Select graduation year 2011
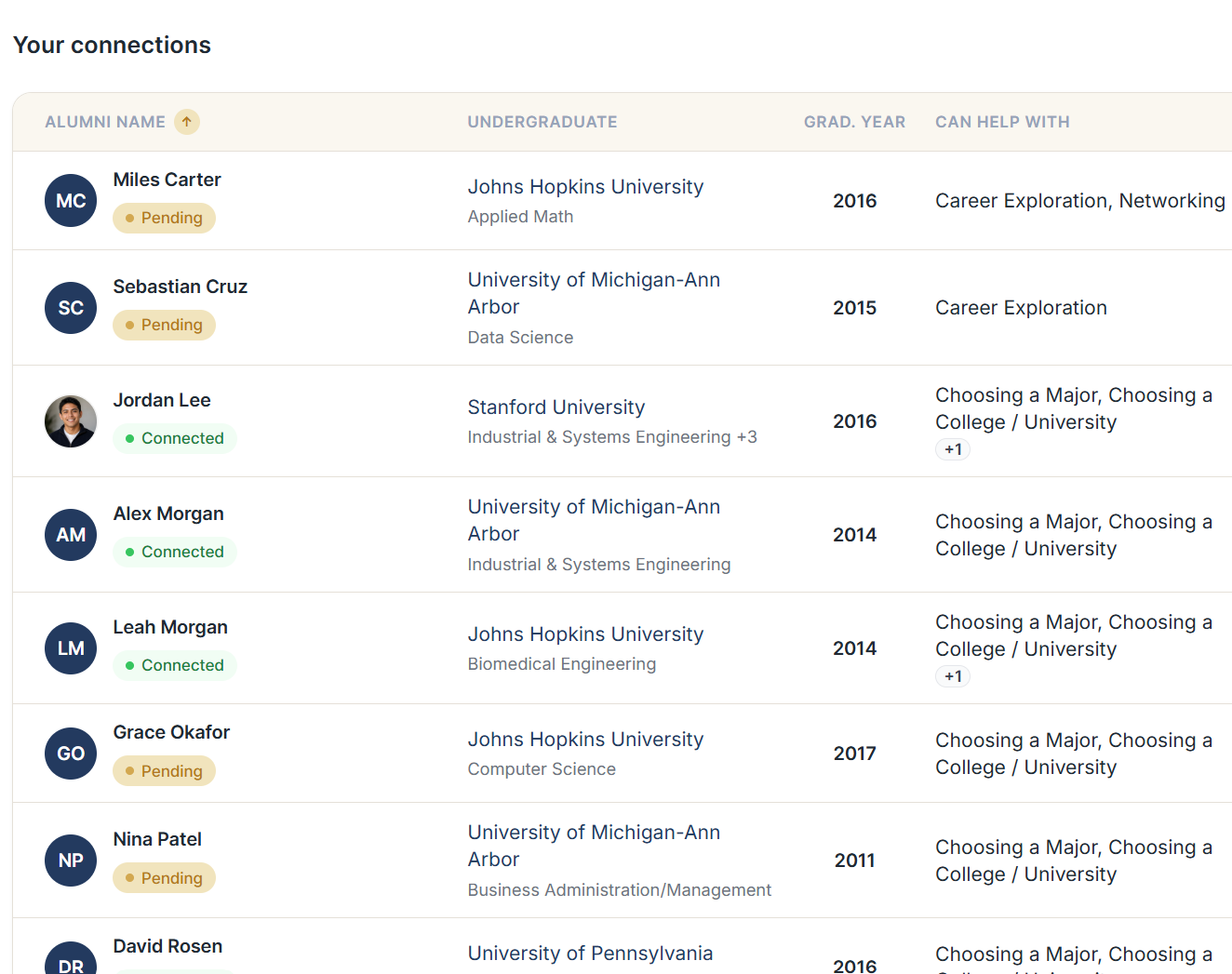This screenshot has height=974, width=1232. click(854, 861)
